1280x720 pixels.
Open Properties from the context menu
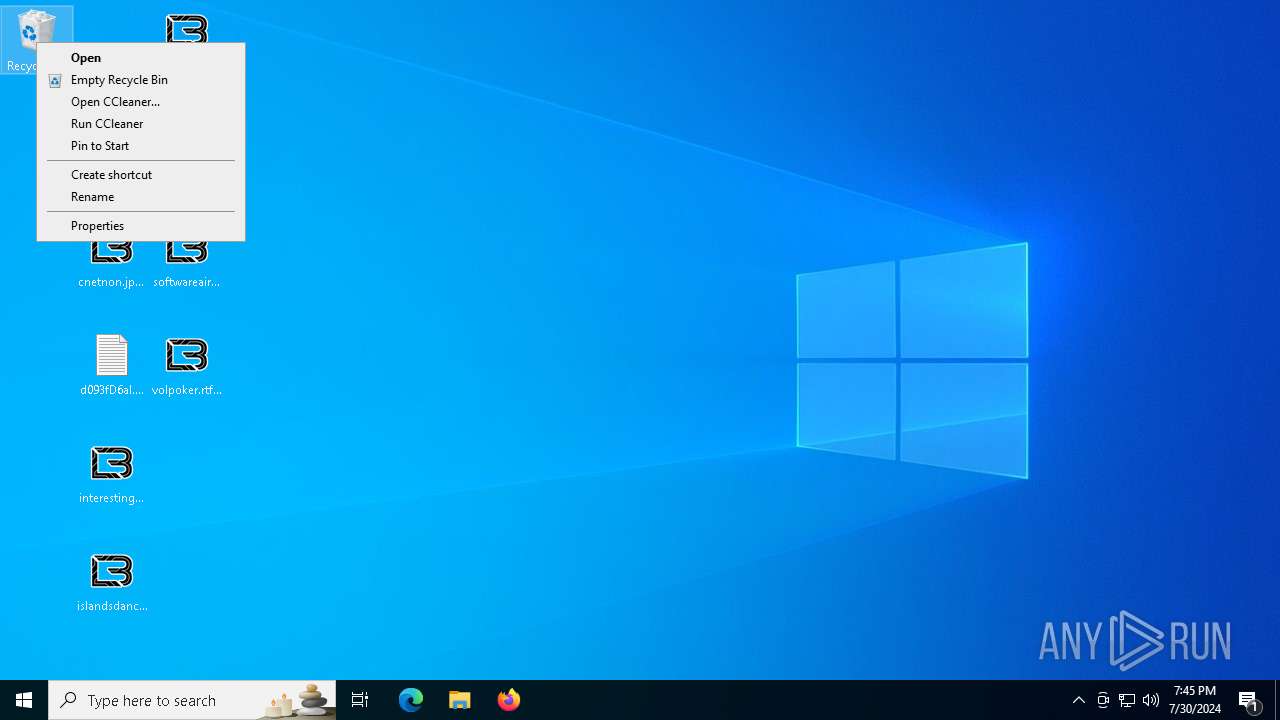[x=141, y=226]
